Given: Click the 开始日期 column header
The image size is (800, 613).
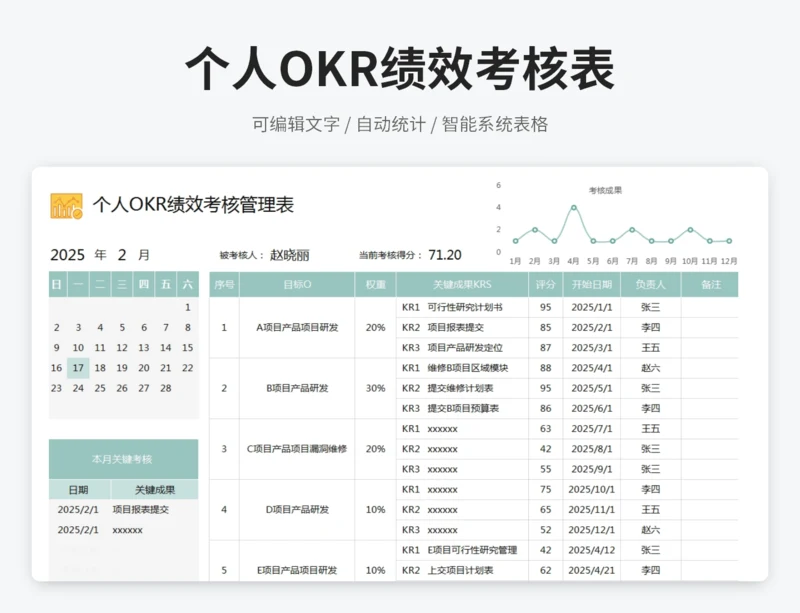Looking at the screenshot, I should (x=592, y=284).
